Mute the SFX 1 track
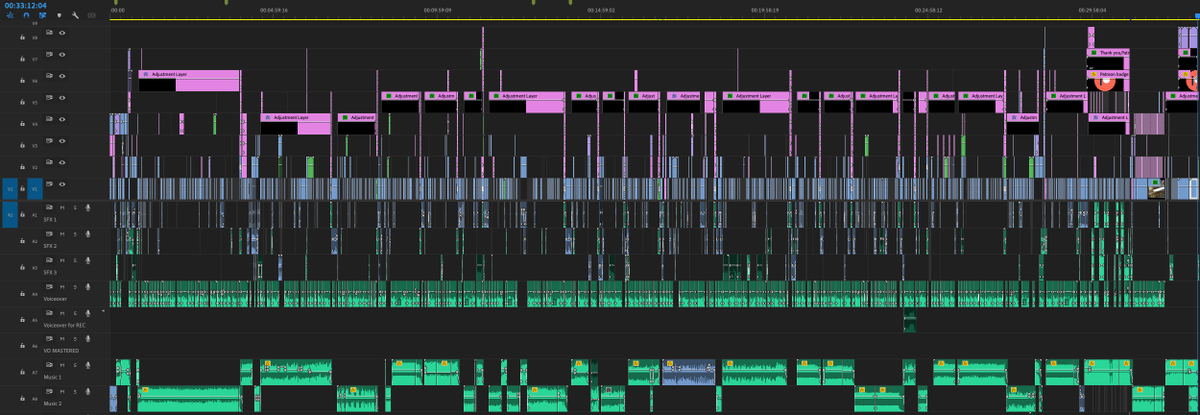The height and width of the screenshot is (415, 1200). tap(62, 208)
